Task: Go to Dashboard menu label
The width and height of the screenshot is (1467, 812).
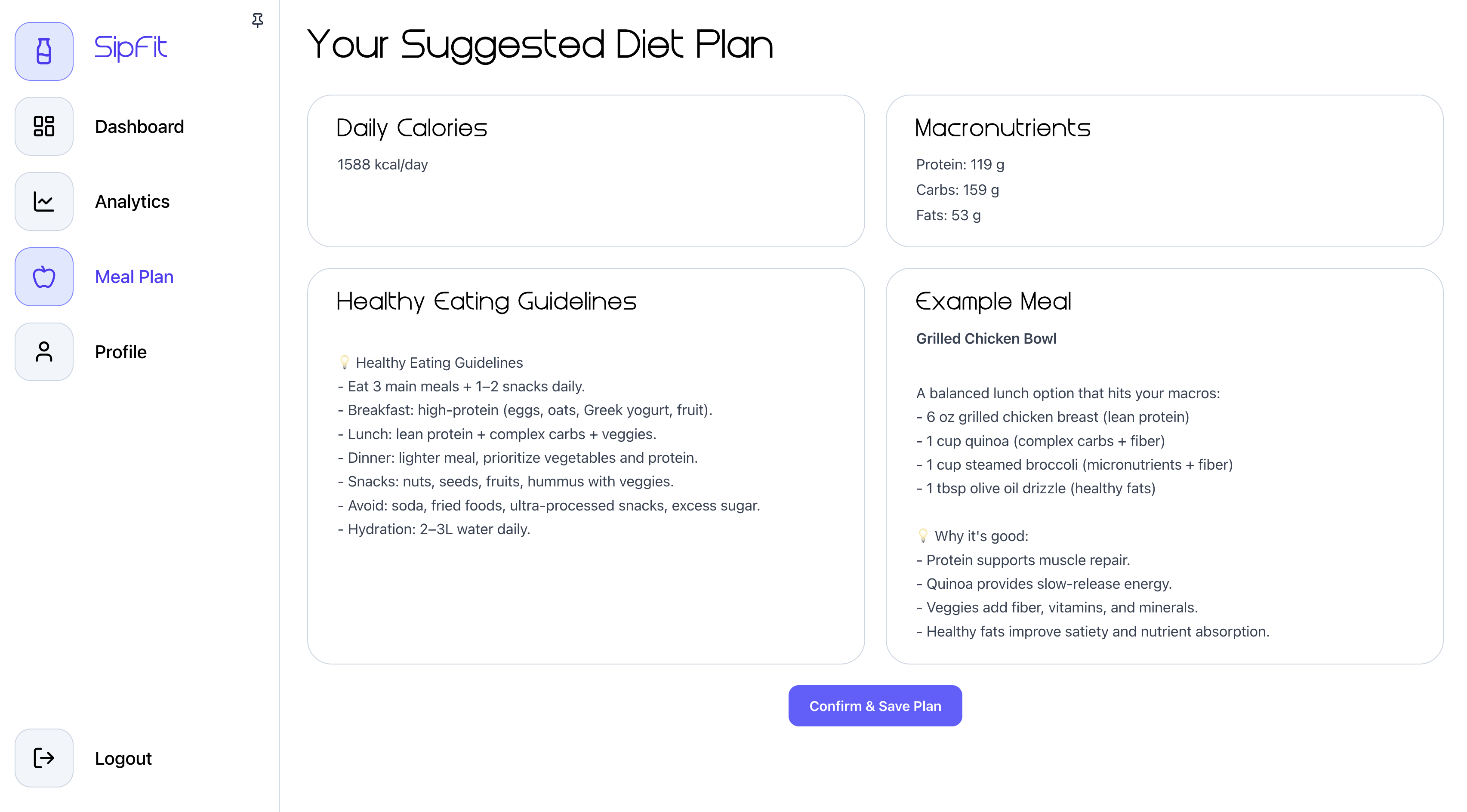Action: coord(139,126)
